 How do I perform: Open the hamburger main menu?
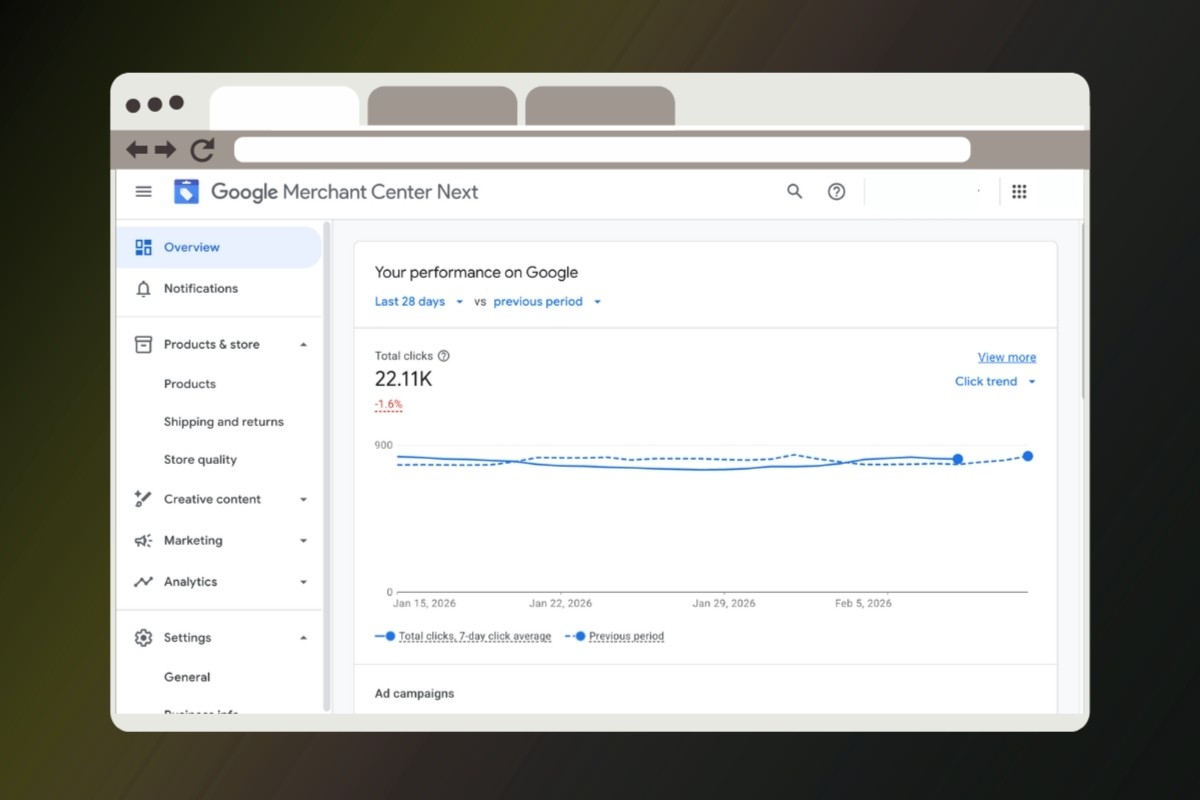click(x=144, y=192)
